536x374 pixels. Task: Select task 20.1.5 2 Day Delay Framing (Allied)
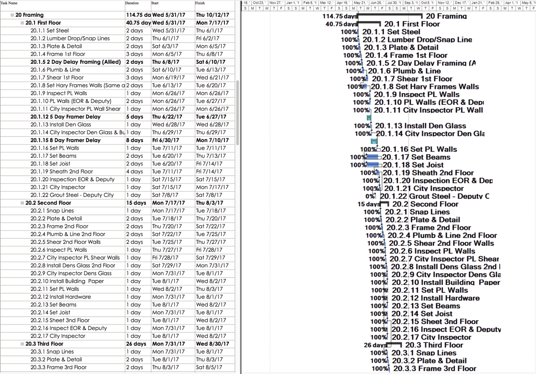point(76,62)
